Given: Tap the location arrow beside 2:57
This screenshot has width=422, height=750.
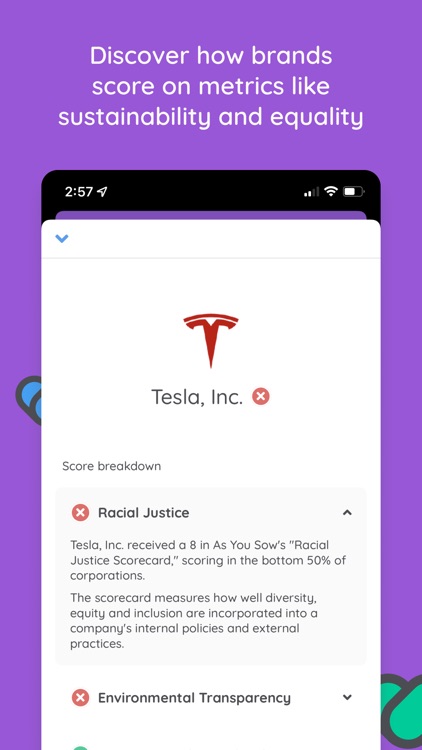Looking at the screenshot, I should point(102,192).
